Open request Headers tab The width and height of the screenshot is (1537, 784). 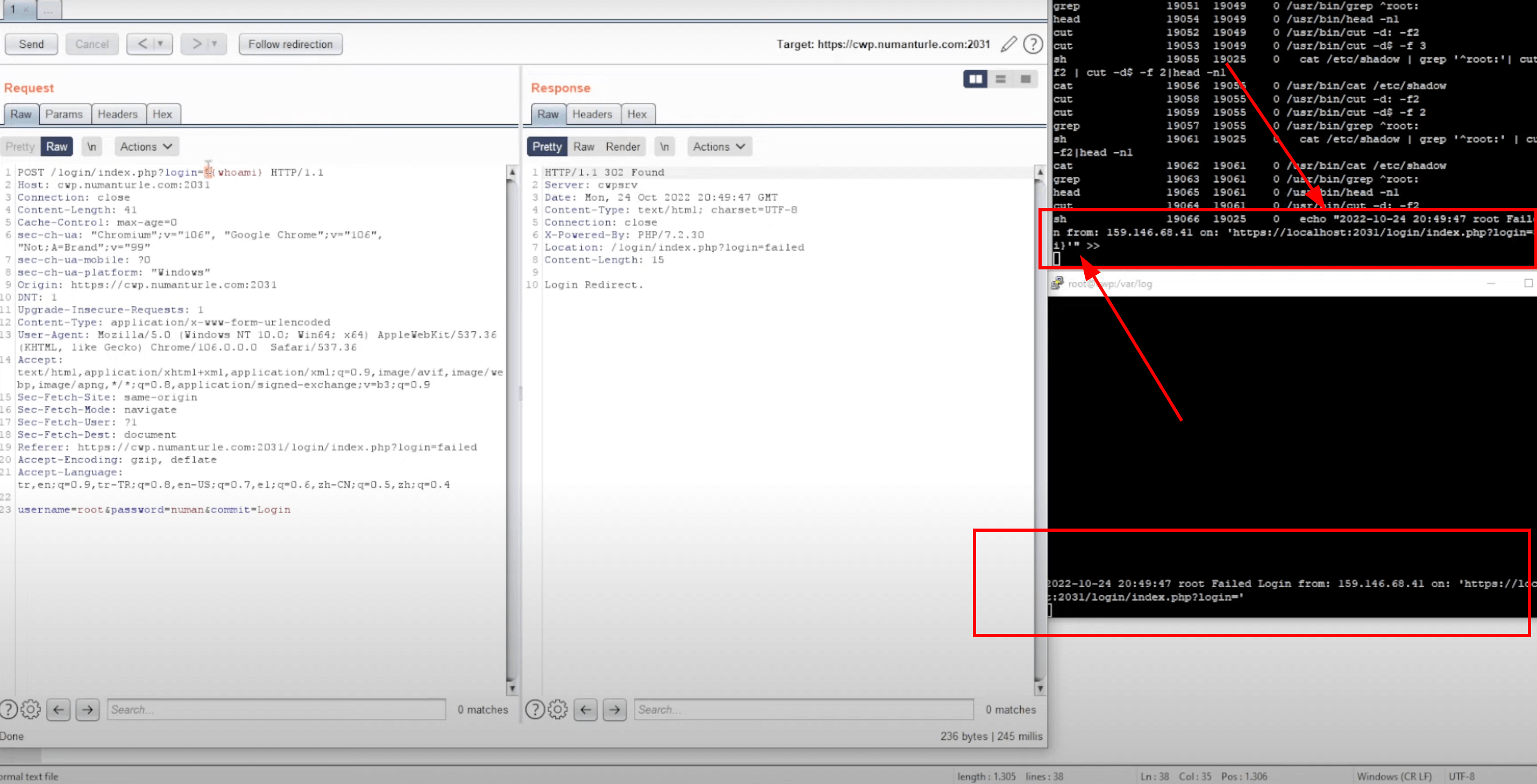[x=118, y=114]
